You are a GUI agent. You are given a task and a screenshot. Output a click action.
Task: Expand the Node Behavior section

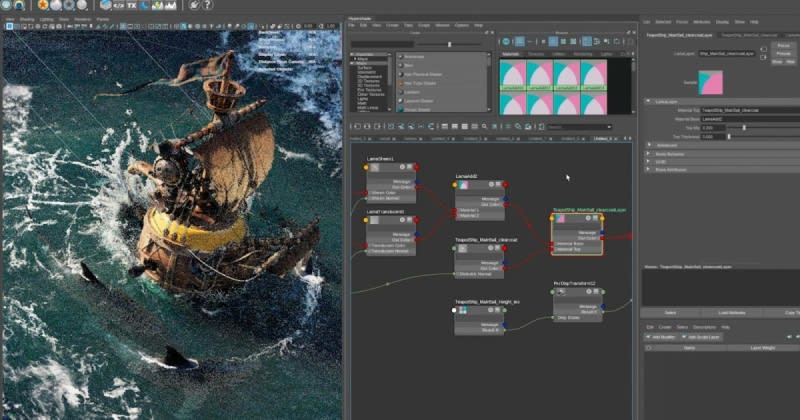click(x=648, y=154)
